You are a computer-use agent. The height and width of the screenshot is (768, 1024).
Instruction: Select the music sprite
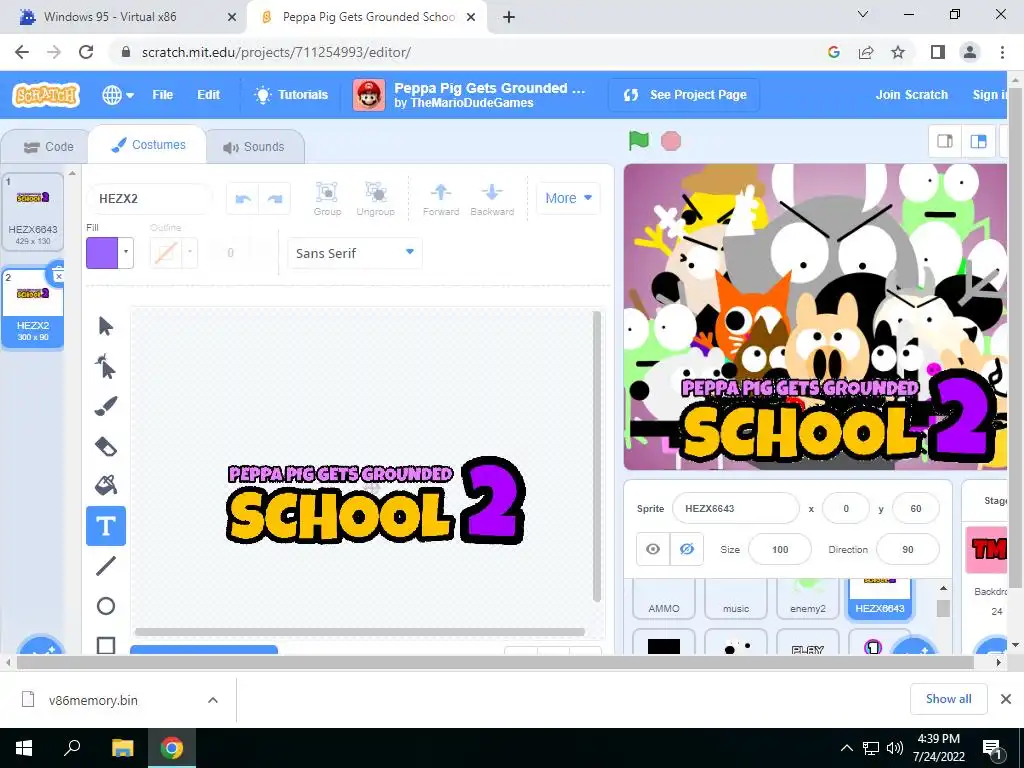pyautogui.click(x=736, y=599)
